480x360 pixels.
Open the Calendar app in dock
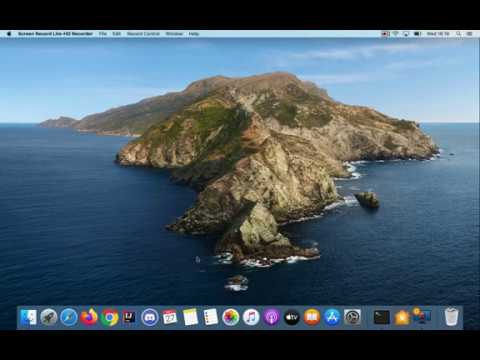coord(170,317)
